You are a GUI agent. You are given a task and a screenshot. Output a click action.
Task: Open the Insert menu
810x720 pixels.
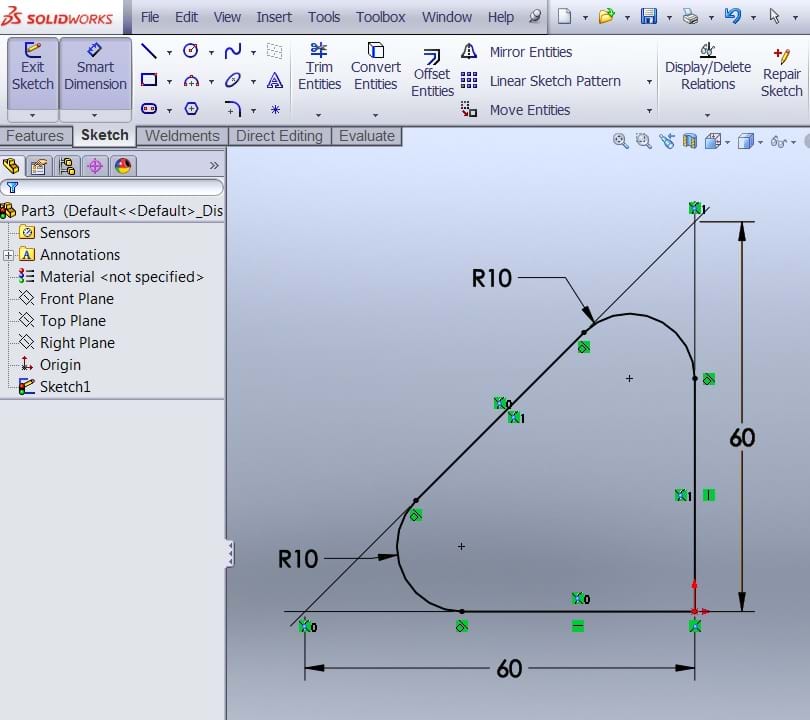pyautogui.click(x=274, y=17)
